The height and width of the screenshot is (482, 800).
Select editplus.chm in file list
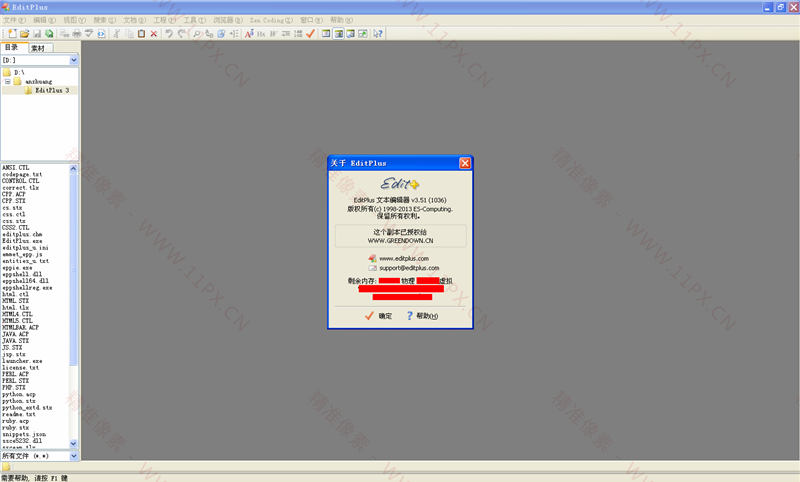pyautogui.click(x=22, y=235)
